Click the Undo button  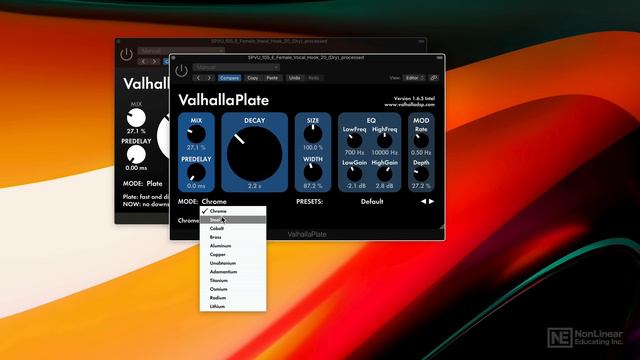coord(294,78)
